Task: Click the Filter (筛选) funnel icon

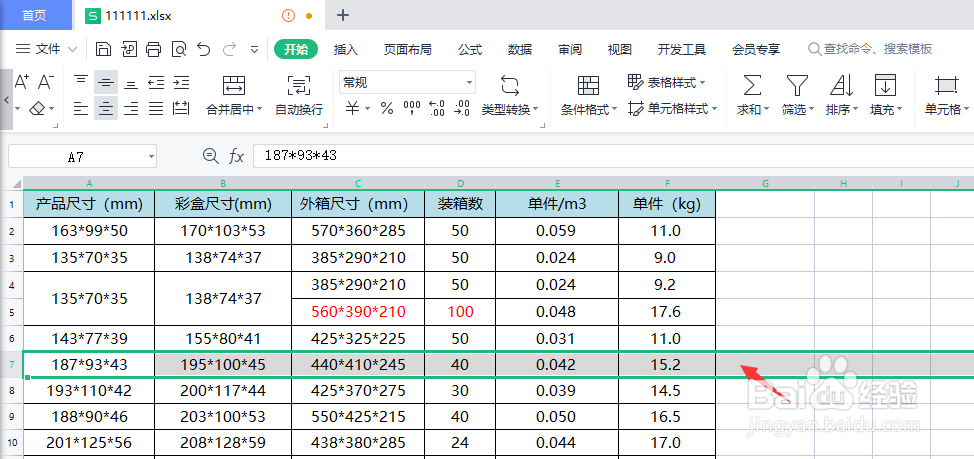Action: (x=797, y=84)
